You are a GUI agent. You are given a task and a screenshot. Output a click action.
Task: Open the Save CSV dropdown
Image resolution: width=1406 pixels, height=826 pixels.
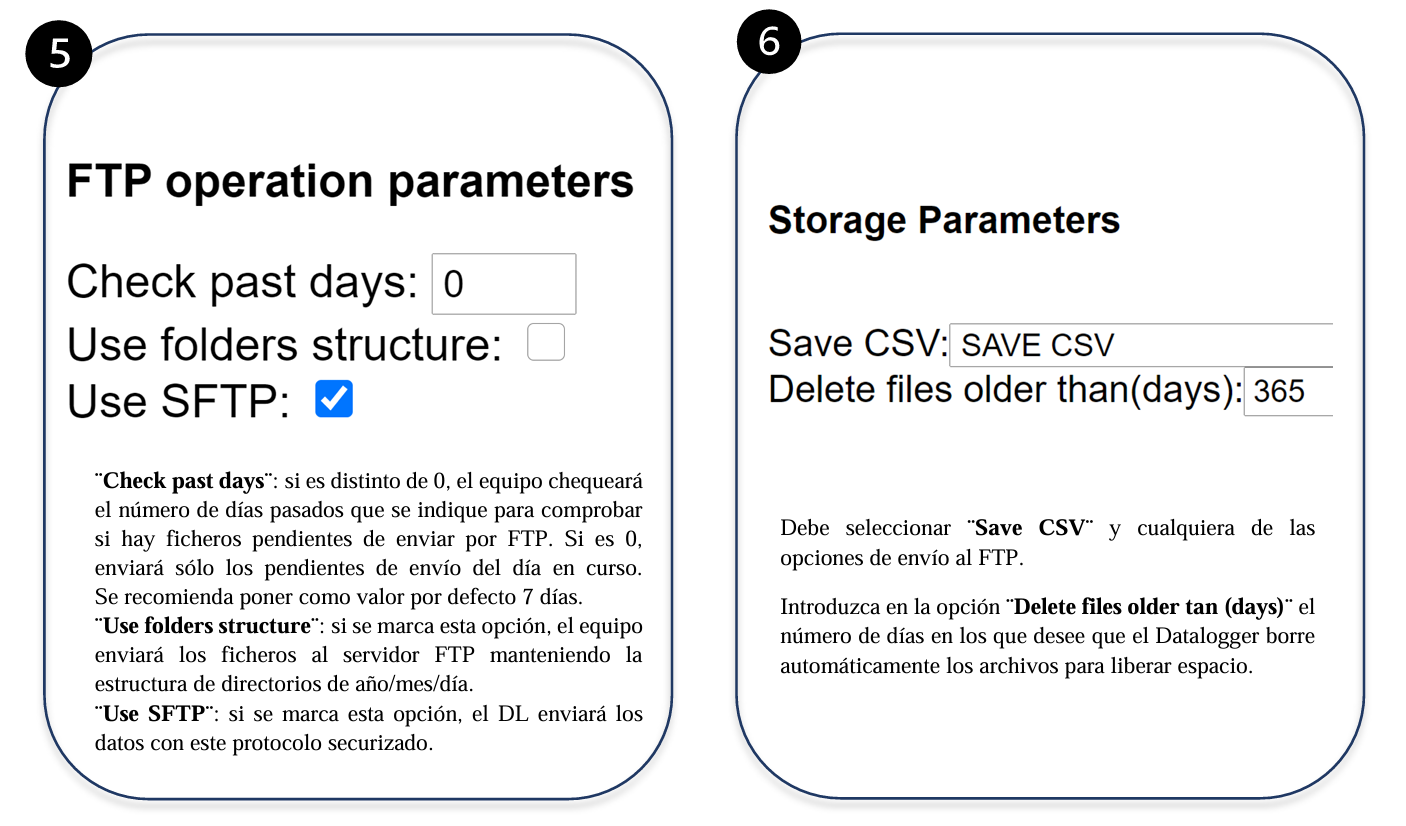tap(1141, 345)
